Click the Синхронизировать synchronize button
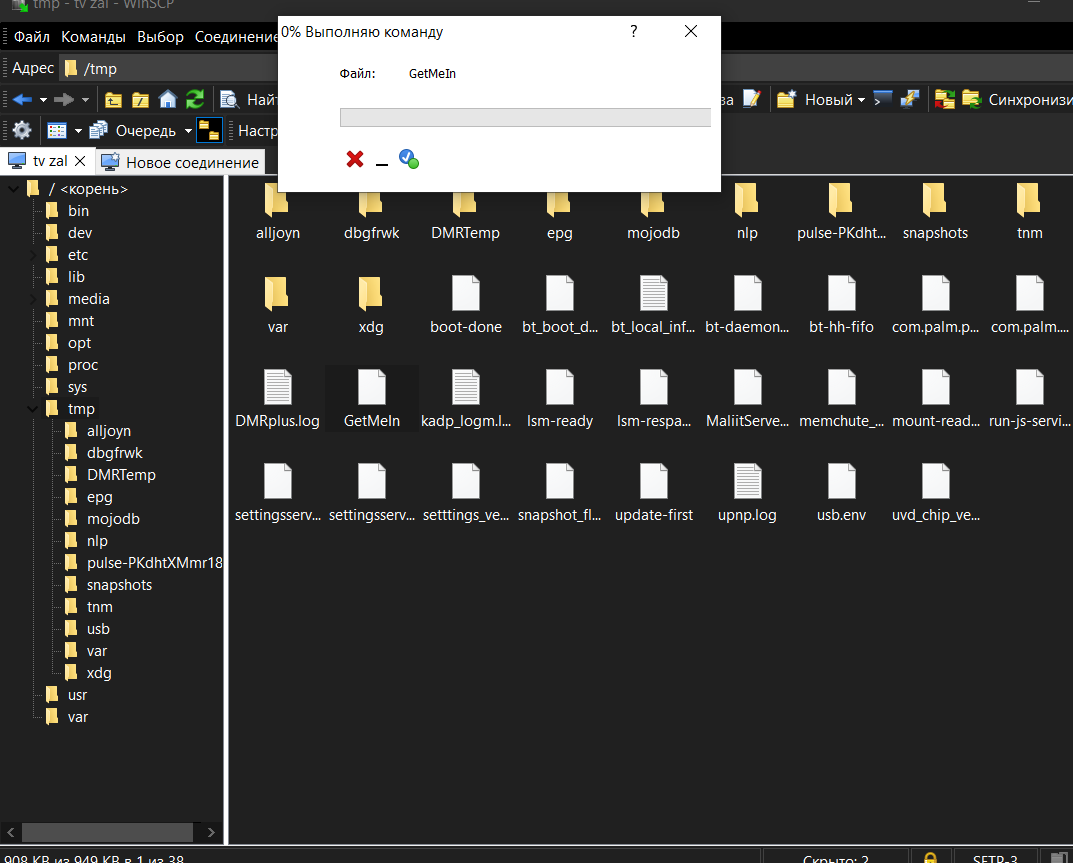Image resolution: width=1073 pixels, height=863 pixels. click(x=1016, y=100)
